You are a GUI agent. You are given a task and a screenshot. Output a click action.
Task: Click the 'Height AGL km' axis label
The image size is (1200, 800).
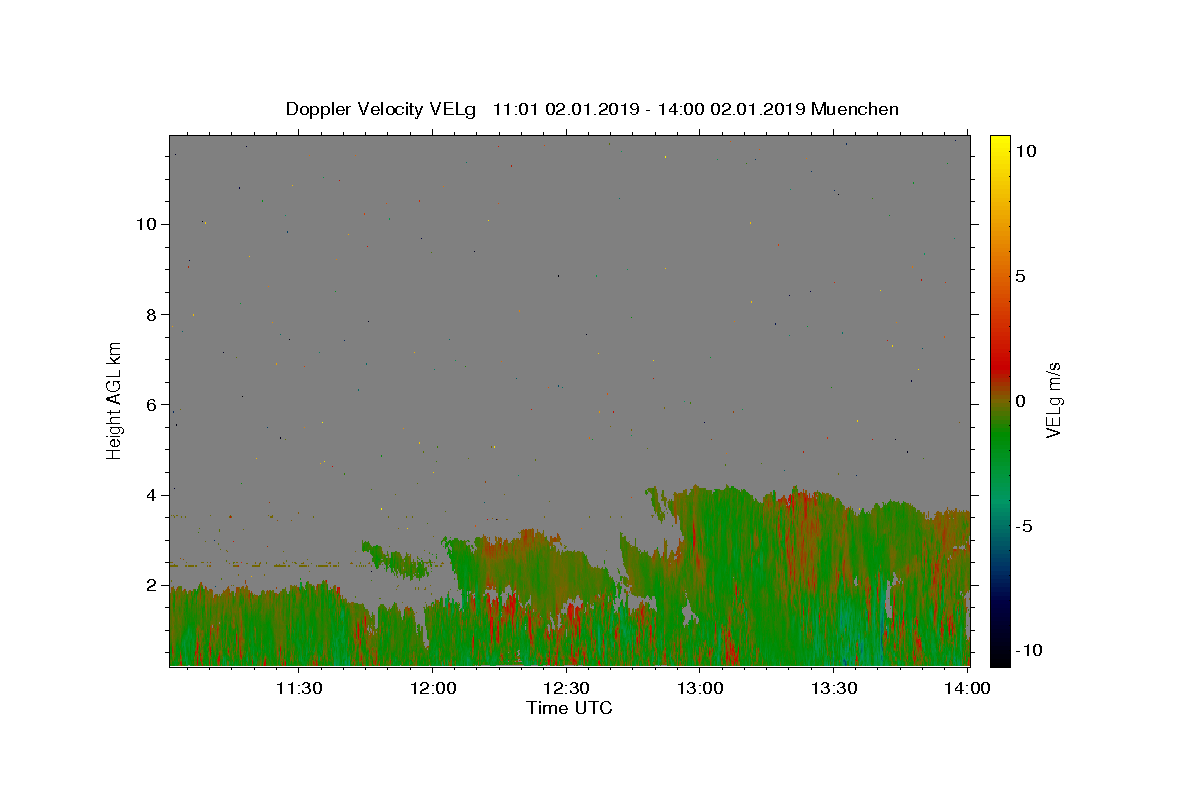(115, 399)
